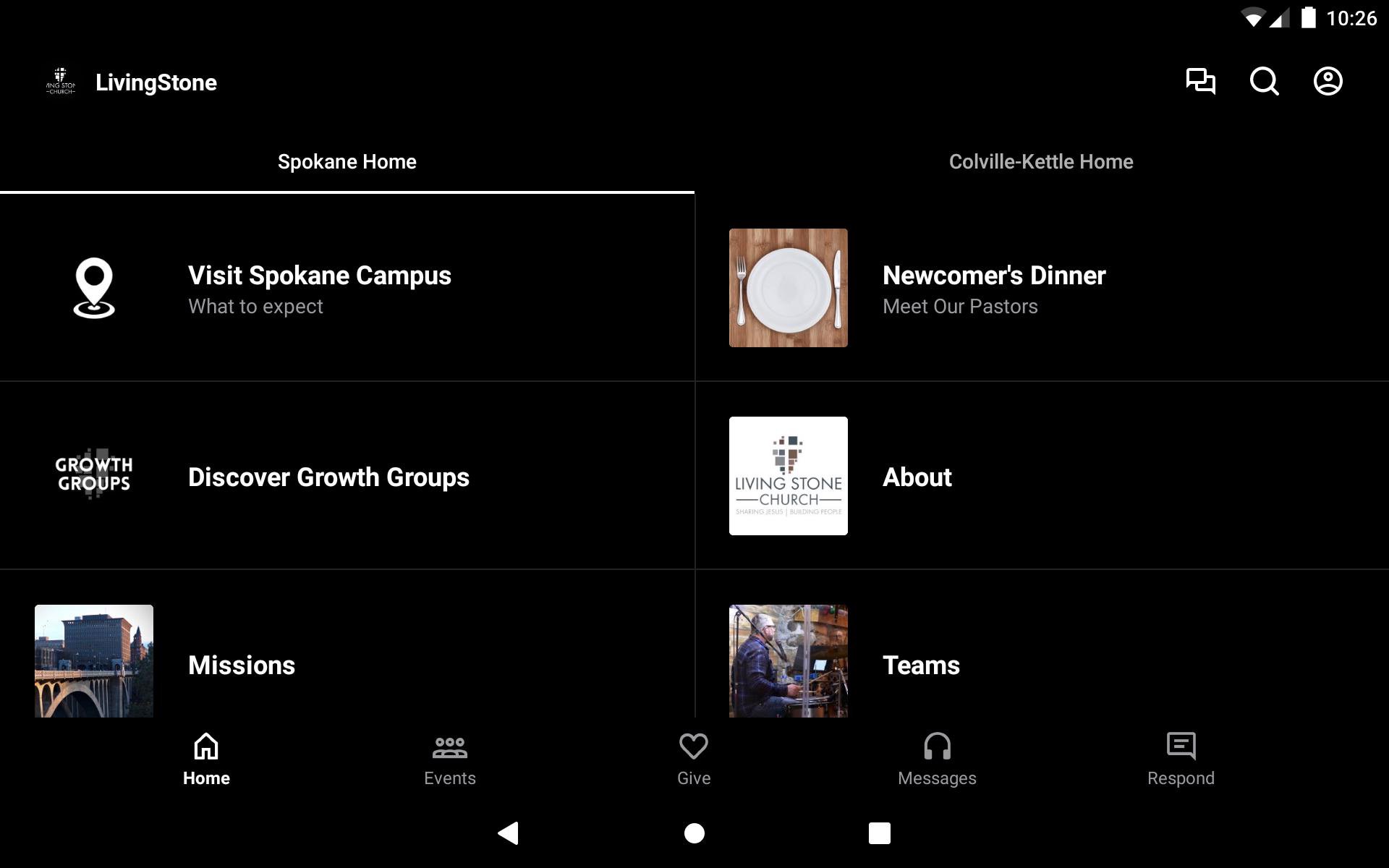Screen dimensions: 1389x868
Task: Go to Events in bottom navigation
Action: click(x=449, y=759)
